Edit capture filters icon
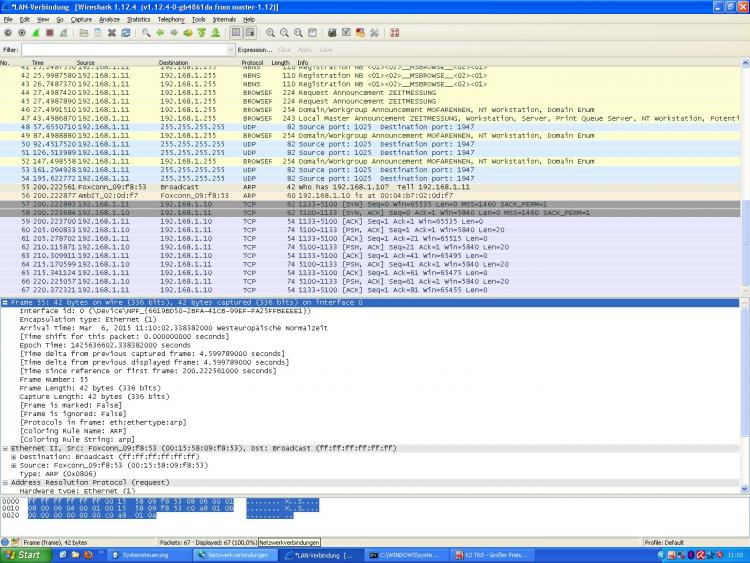 click(332, 33)
